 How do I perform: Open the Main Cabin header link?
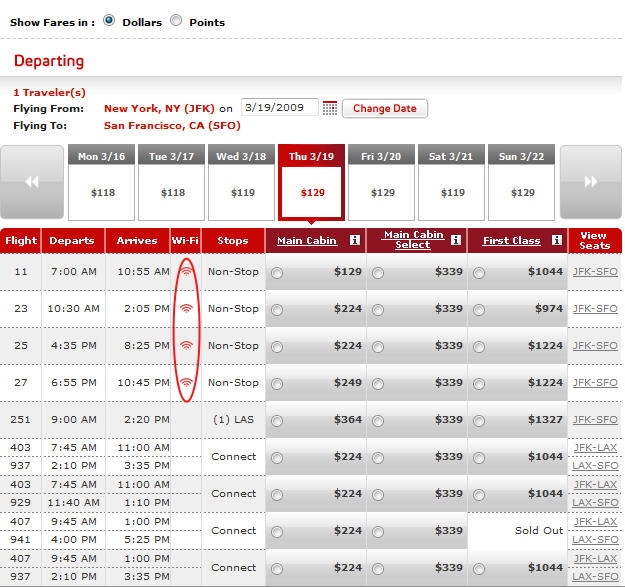click(x=304, y=241)
